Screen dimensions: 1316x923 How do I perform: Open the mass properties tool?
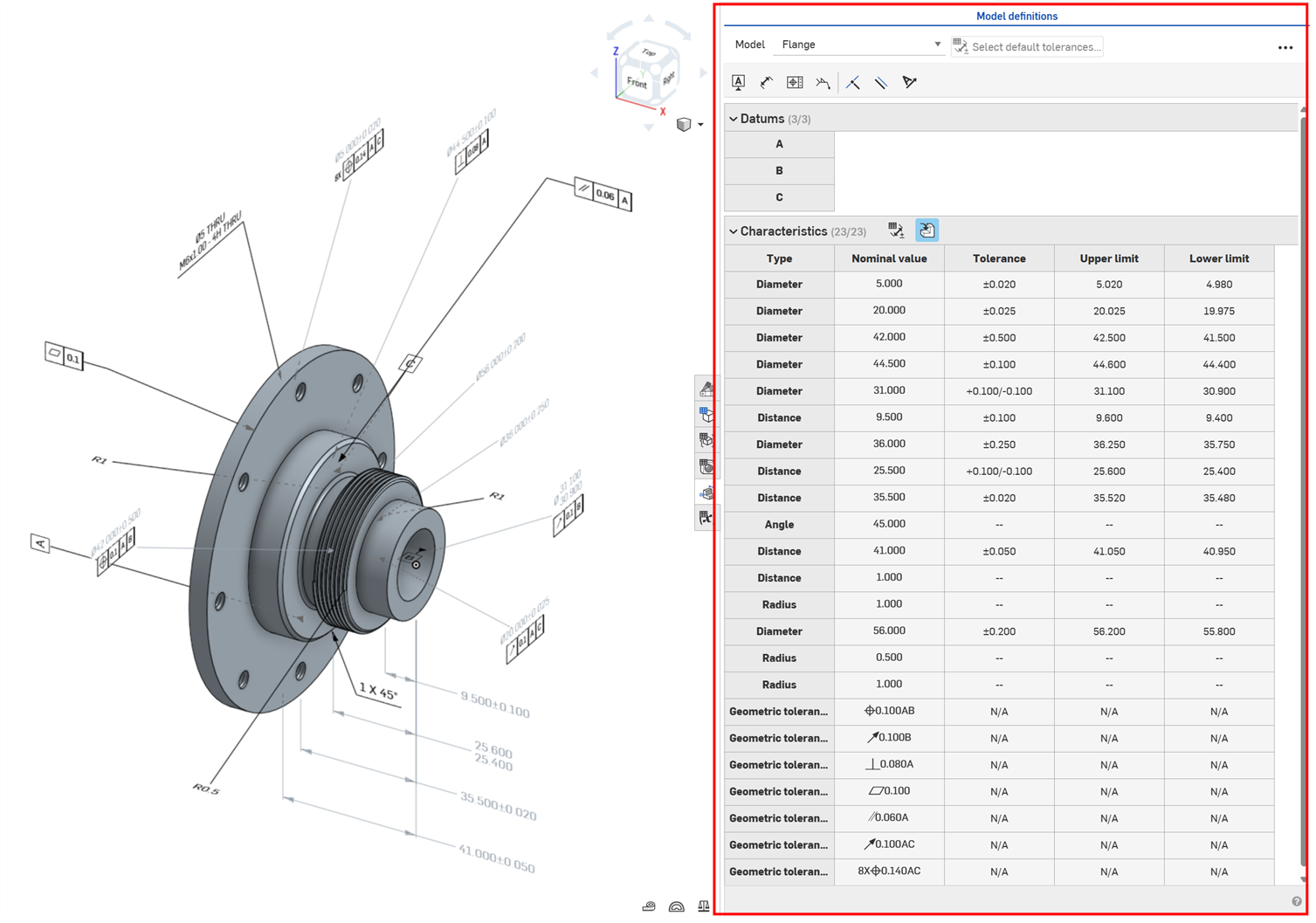pyautogui.click(x=704, y=906)
